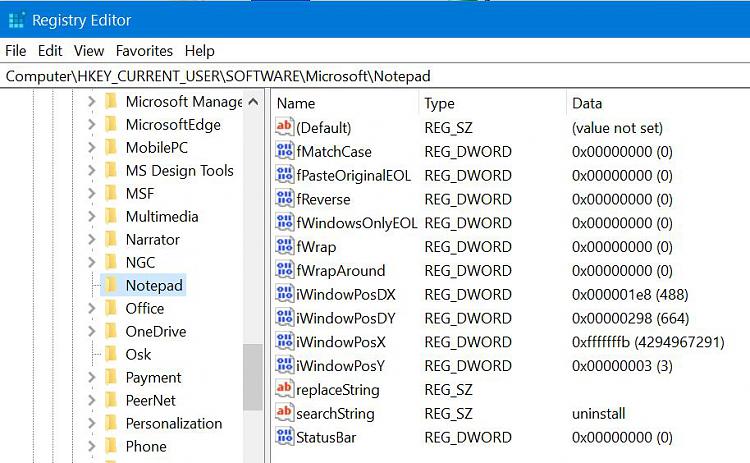Expand the Personalization key node
The width and height of the screenshot is (750, 463).
[91, 423]
